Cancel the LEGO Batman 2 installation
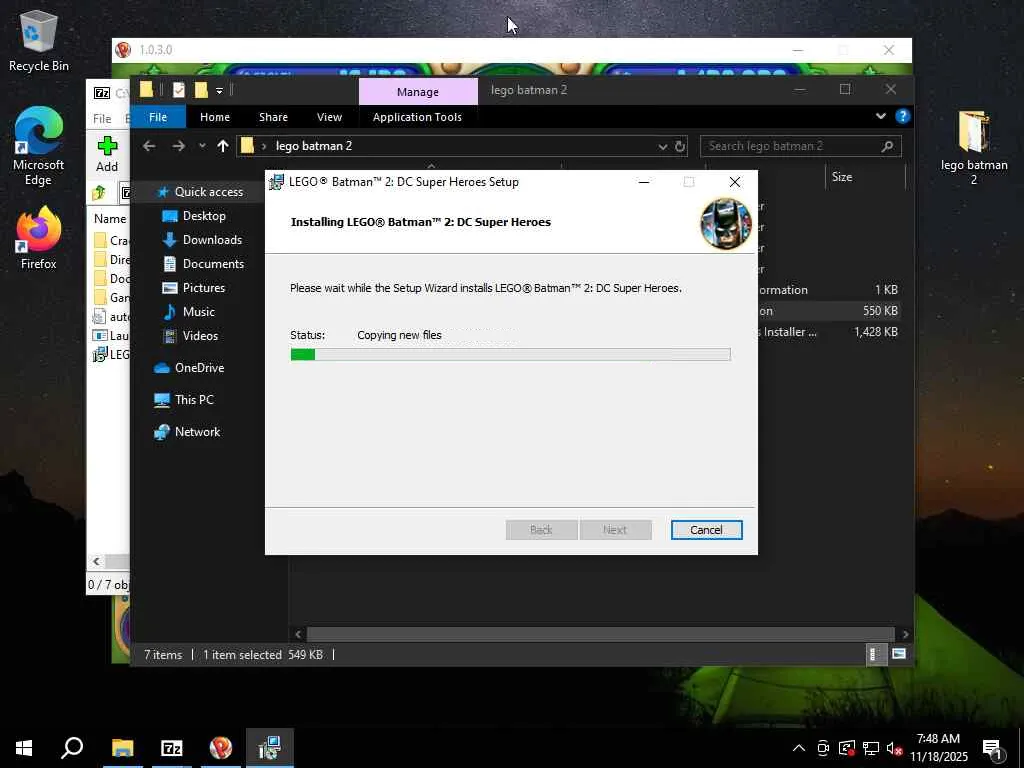1024x768 pixels. click(x=706, y=530)
